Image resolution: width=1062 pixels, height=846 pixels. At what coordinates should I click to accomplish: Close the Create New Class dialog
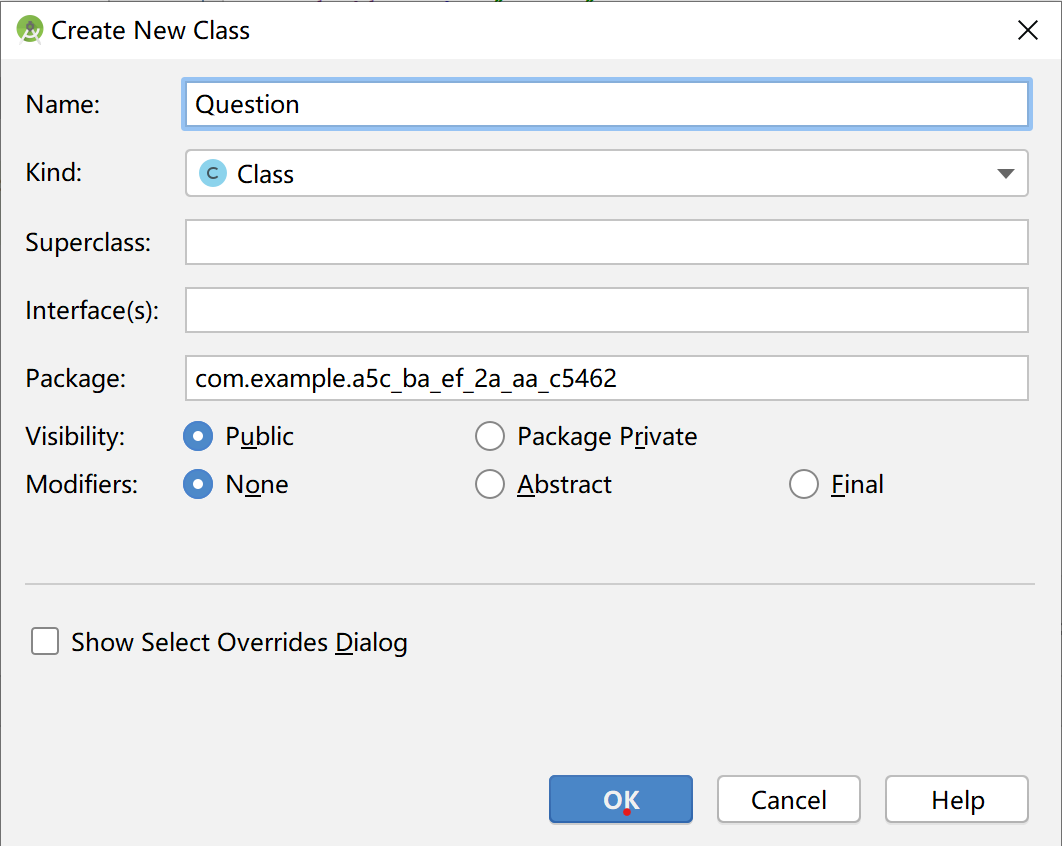point(1027,31)
